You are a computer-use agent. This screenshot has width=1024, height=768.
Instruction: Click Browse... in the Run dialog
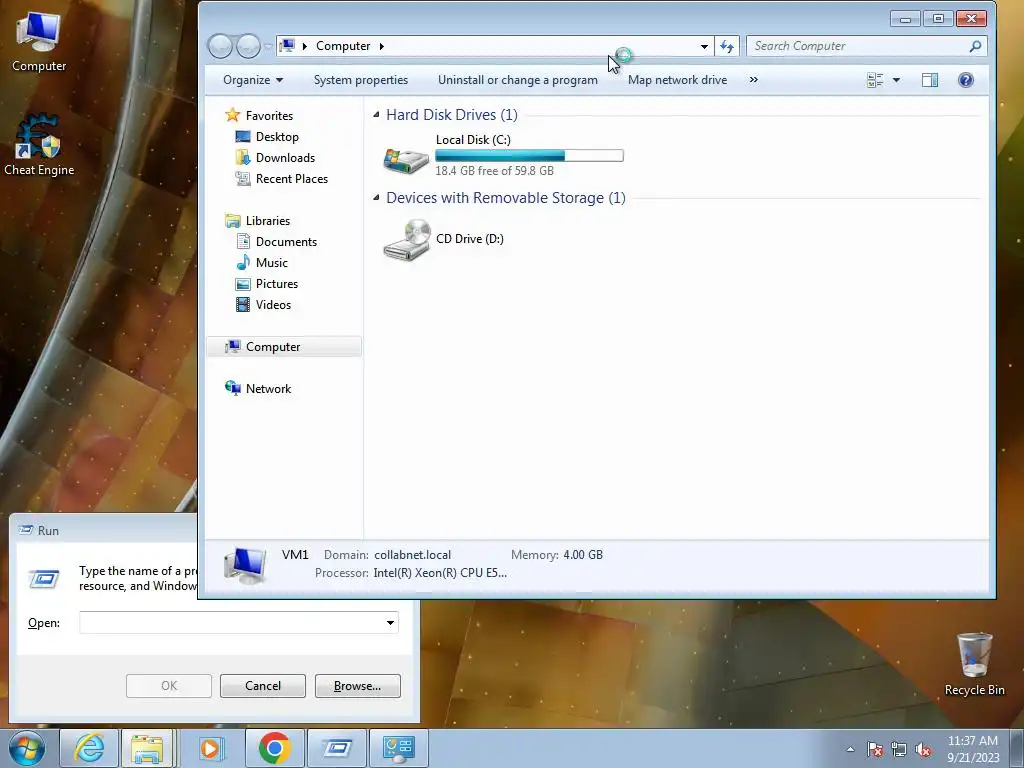(357, 686)
